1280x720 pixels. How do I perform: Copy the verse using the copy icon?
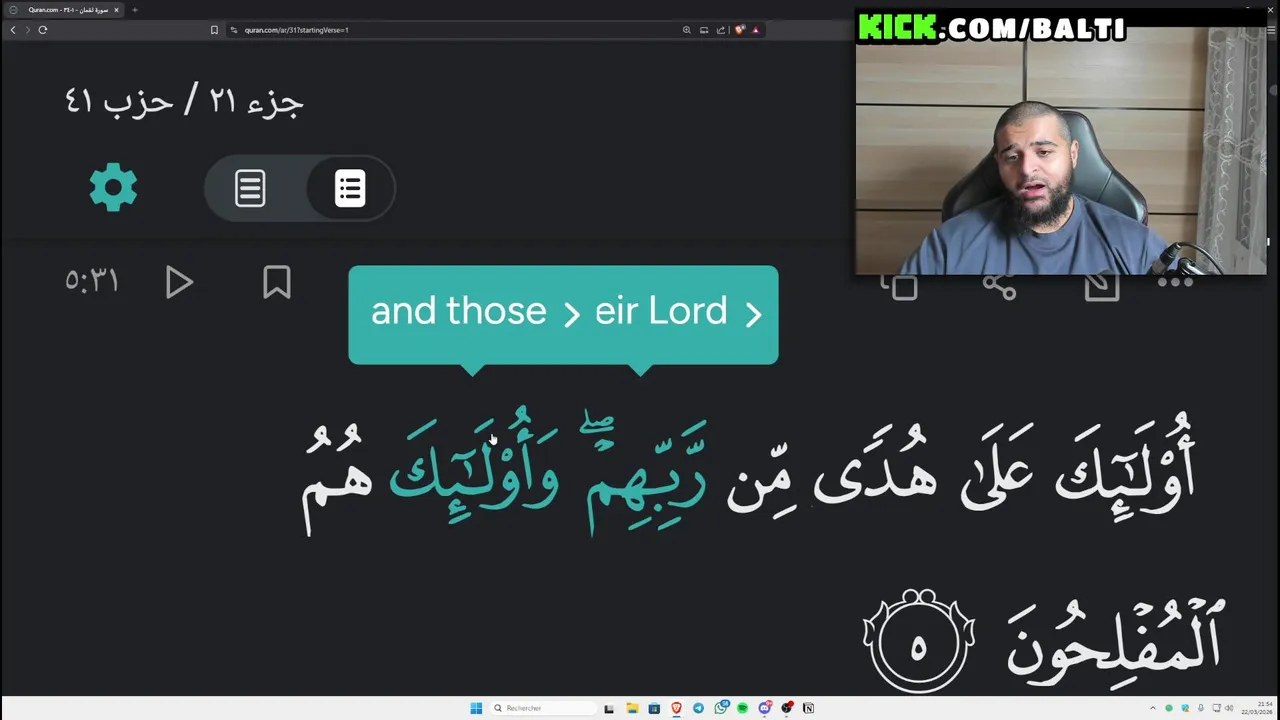[899, 288]
